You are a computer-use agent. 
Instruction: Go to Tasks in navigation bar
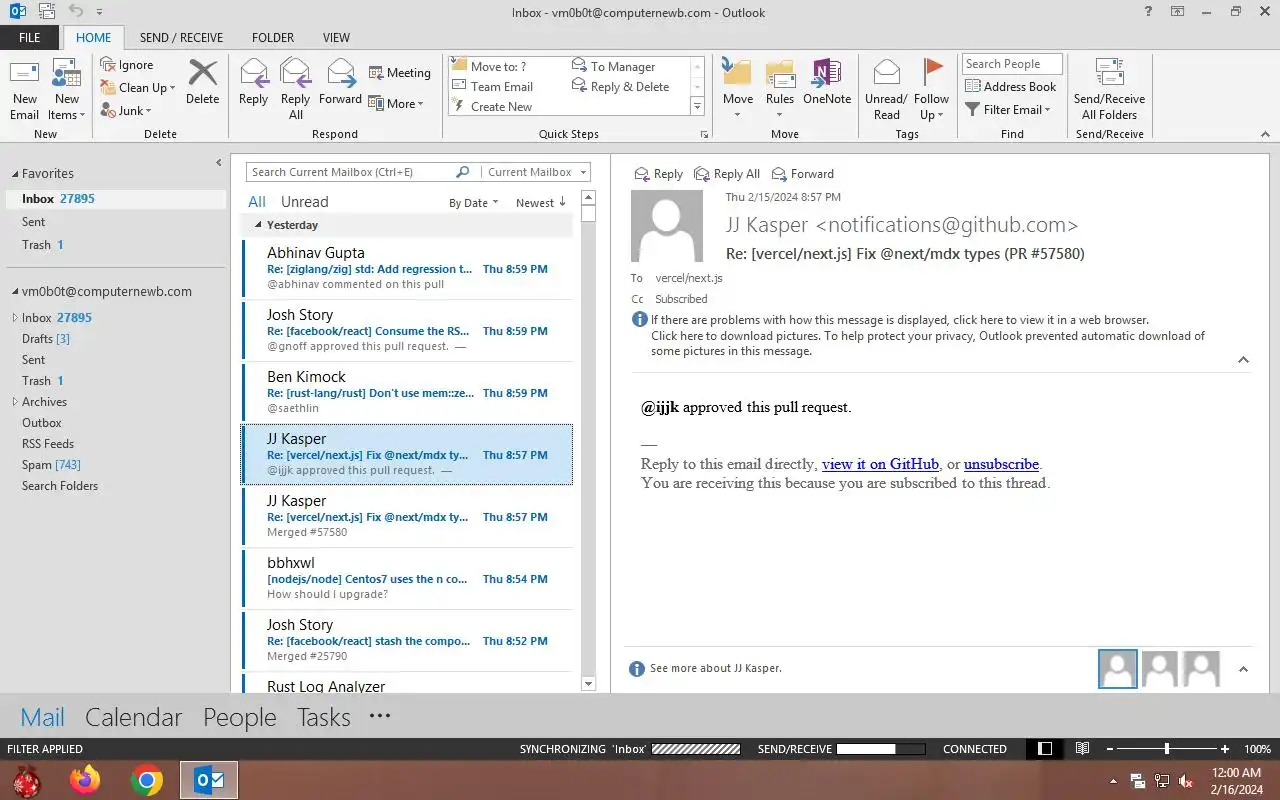coord(324,717)
